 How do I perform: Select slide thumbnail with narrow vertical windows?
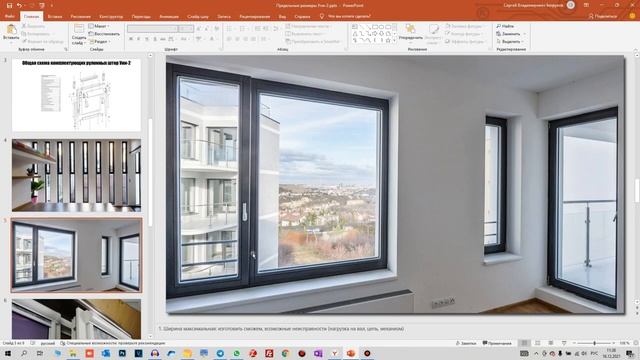click(76, 176)
